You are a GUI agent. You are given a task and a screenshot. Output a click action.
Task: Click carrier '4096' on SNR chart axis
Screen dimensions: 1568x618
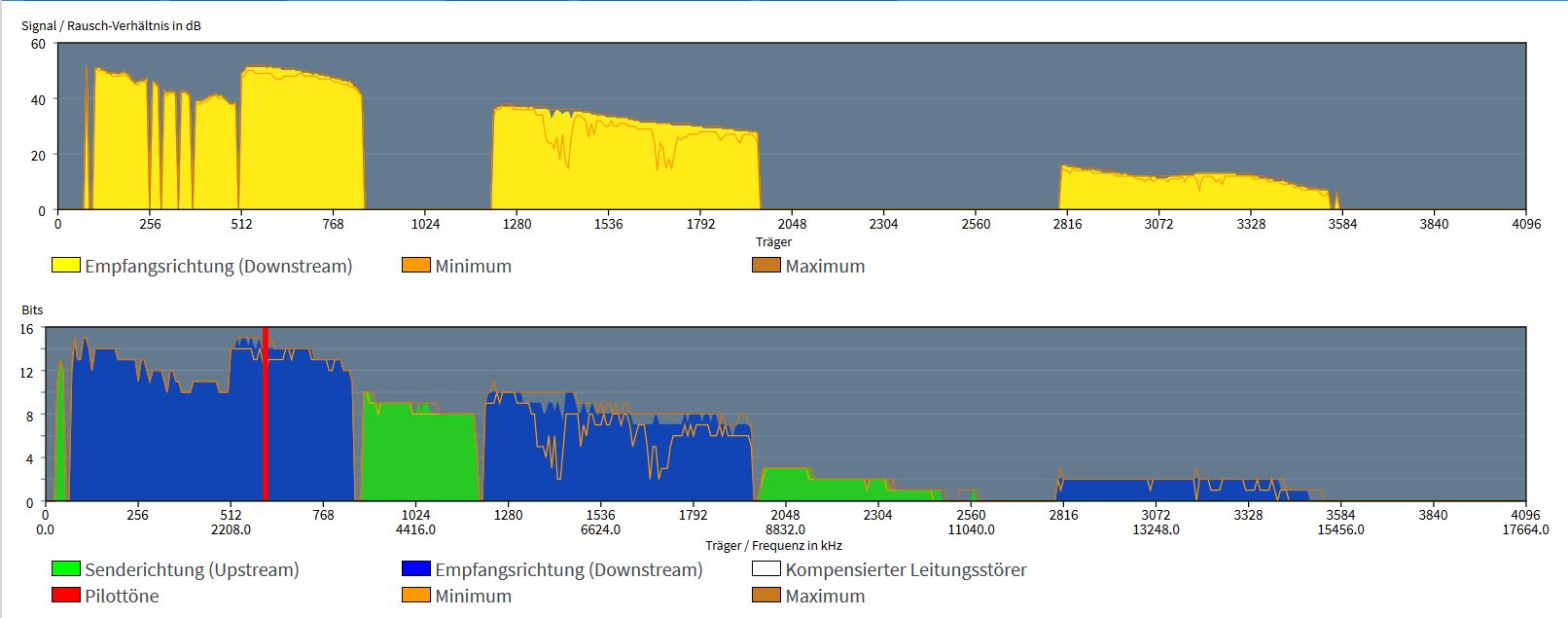[1526, 224]
